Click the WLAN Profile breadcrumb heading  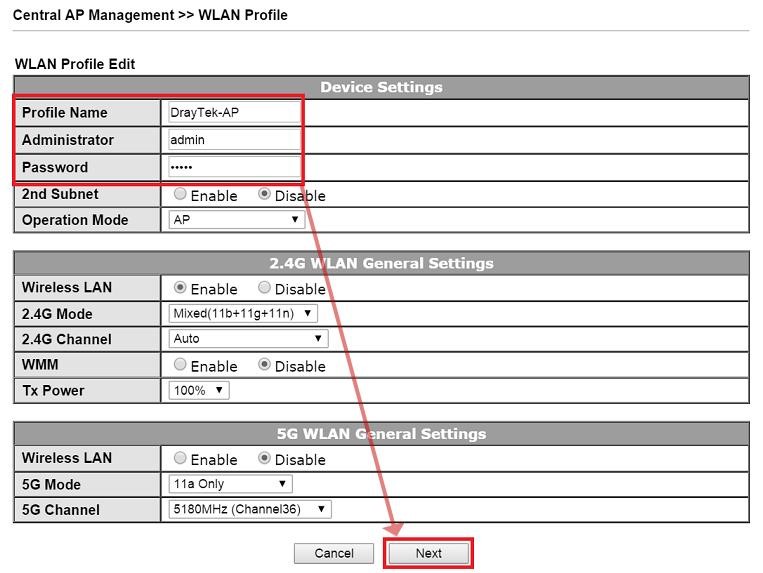[245, 15]
